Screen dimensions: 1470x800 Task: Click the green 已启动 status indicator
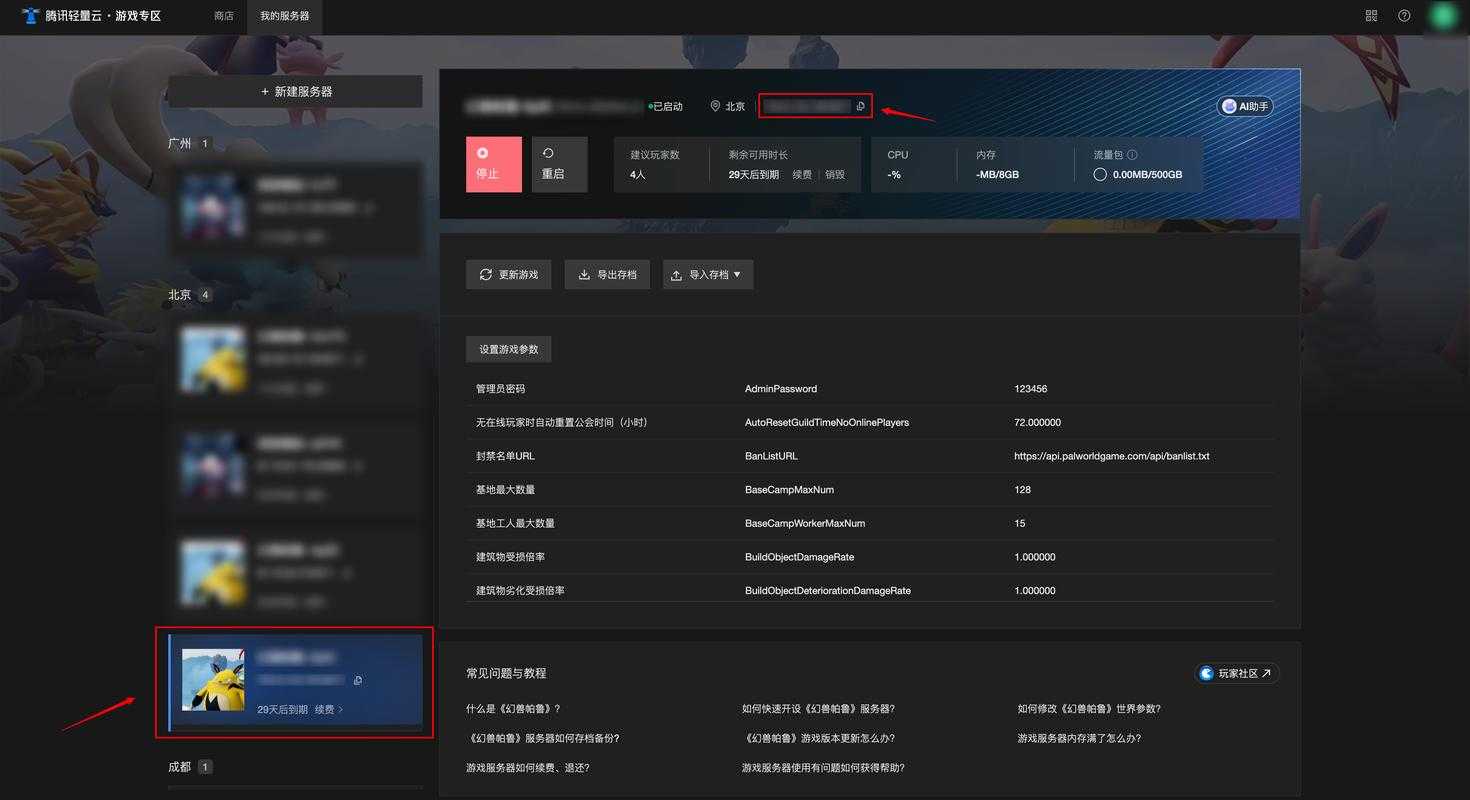(666, 106)
